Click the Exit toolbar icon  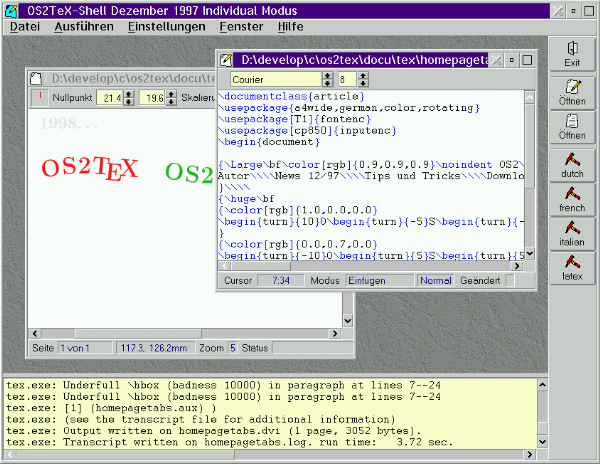[x=572, y=54]
